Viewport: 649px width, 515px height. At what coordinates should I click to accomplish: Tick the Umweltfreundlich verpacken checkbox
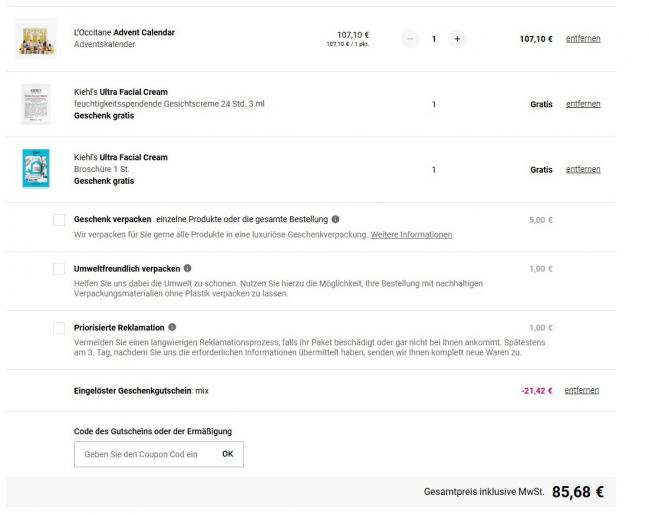point(59,269)
